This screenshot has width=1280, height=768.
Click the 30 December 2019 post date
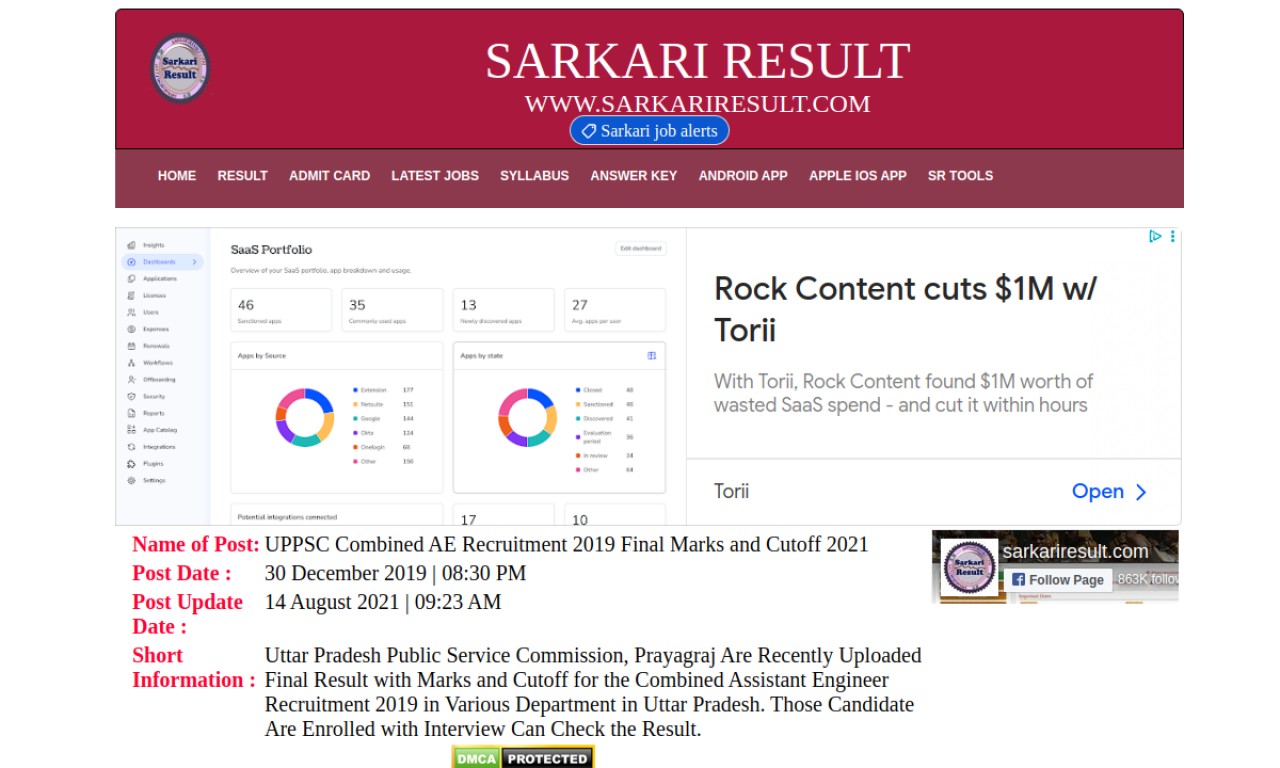(395, 574)
